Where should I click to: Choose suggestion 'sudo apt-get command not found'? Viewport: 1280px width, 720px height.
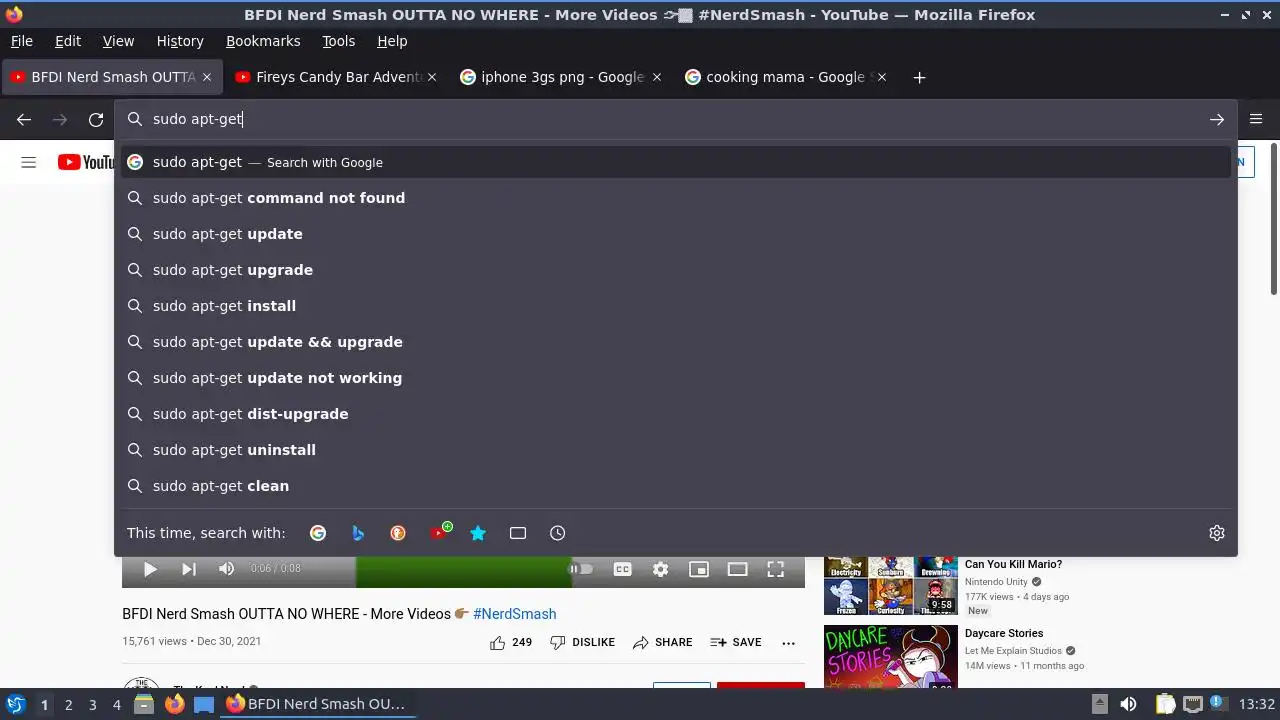(x=675, y=198)
